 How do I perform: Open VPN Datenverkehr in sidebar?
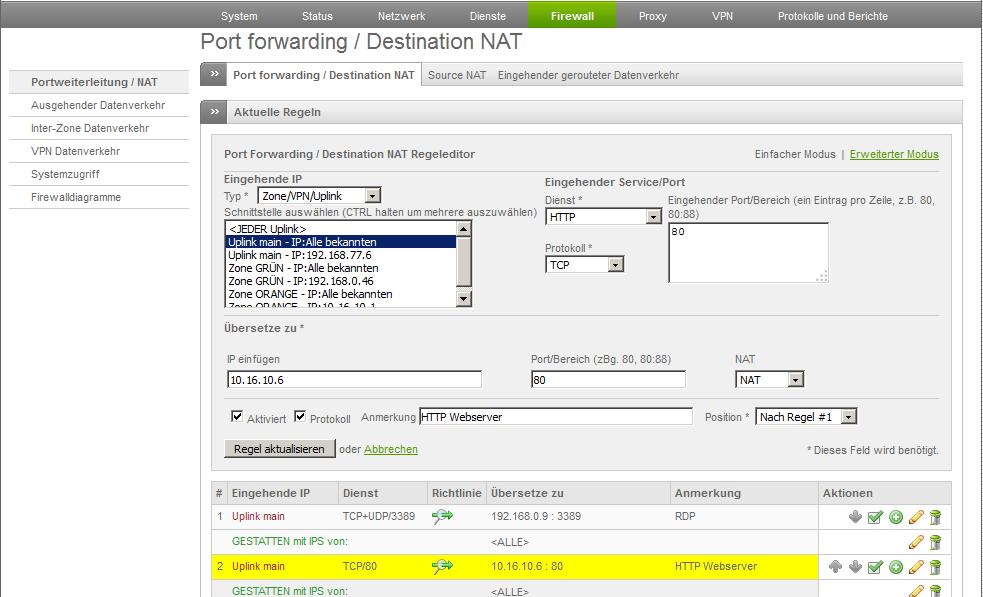(99, 151)
